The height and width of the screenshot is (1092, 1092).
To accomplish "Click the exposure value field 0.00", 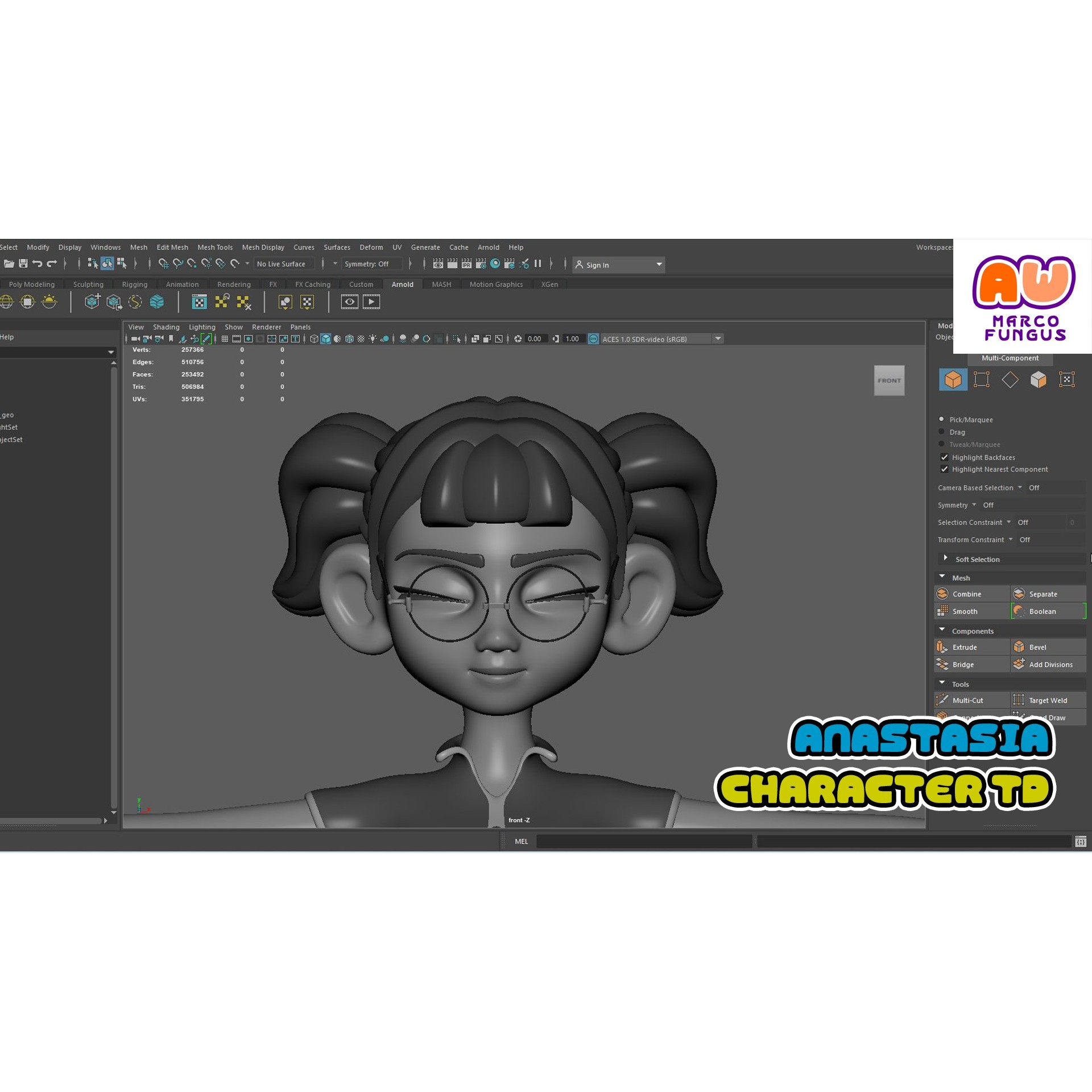I will coord(536,339).
